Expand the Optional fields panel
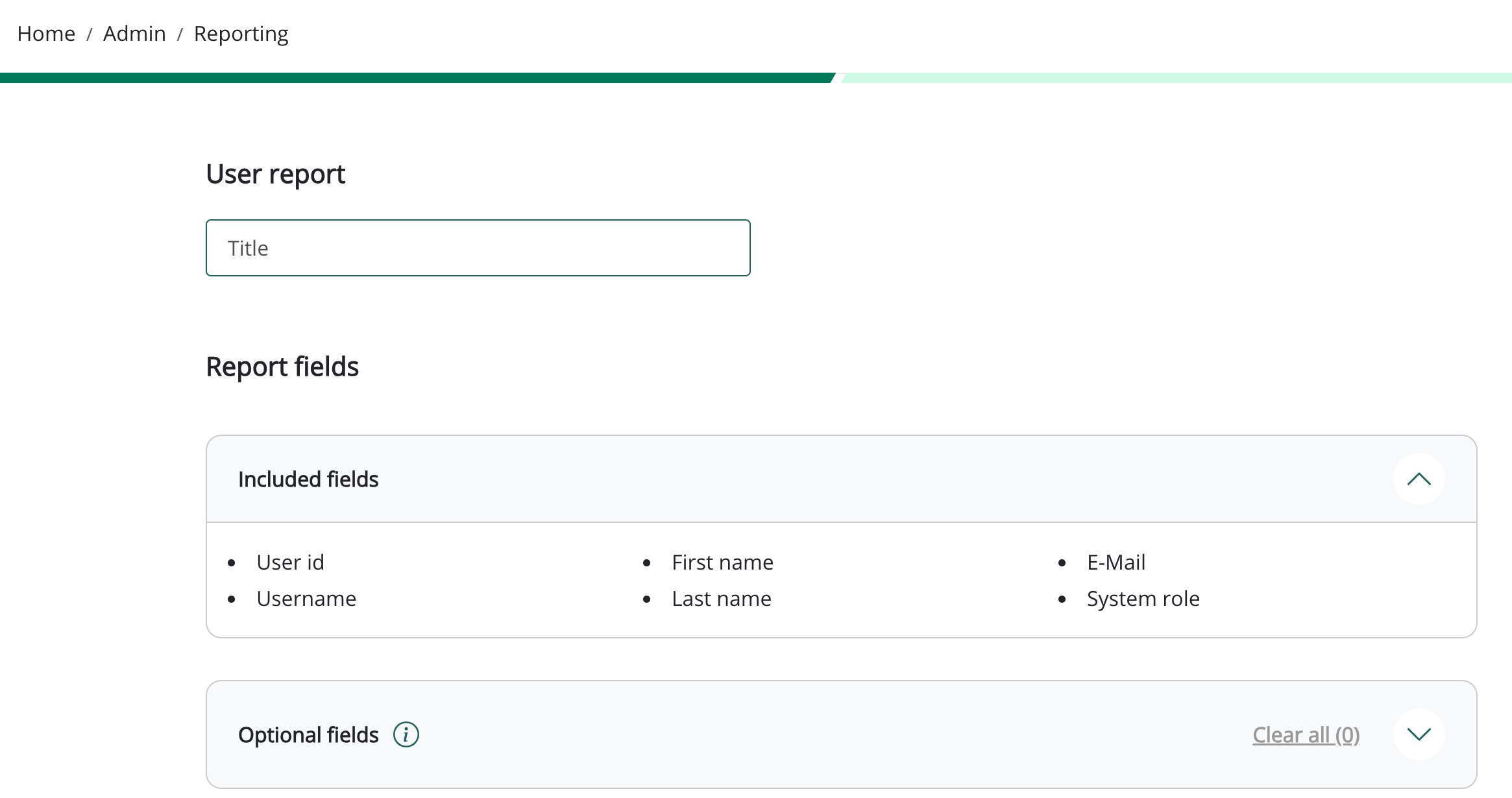The image size is (1512, 798). (1419, 734)
